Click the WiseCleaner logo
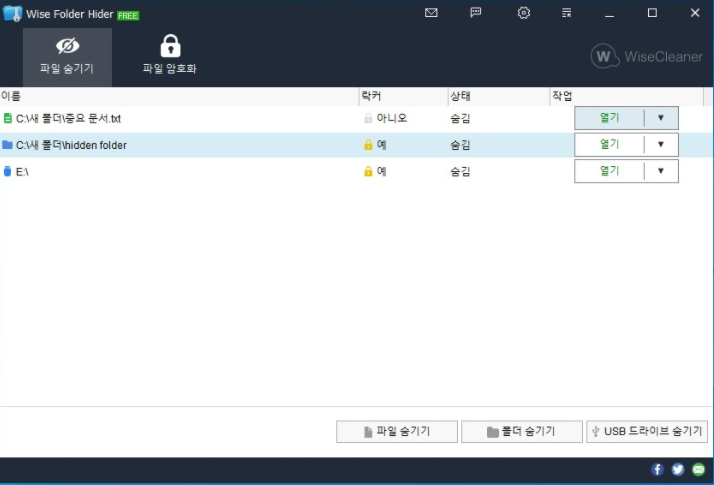 (x=647, y=56)
